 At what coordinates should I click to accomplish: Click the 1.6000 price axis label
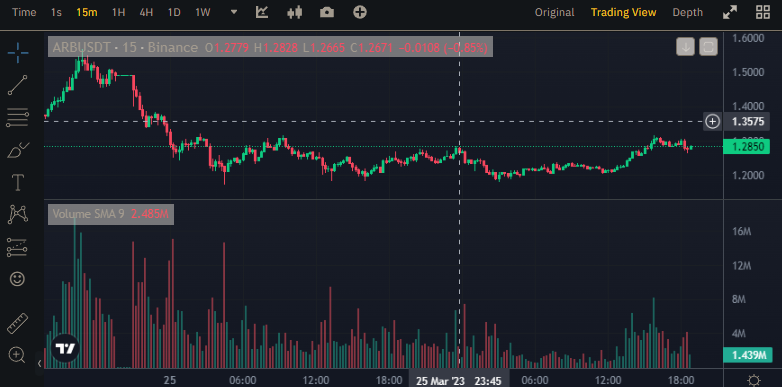pyautogui.click(x=747, y=38)
